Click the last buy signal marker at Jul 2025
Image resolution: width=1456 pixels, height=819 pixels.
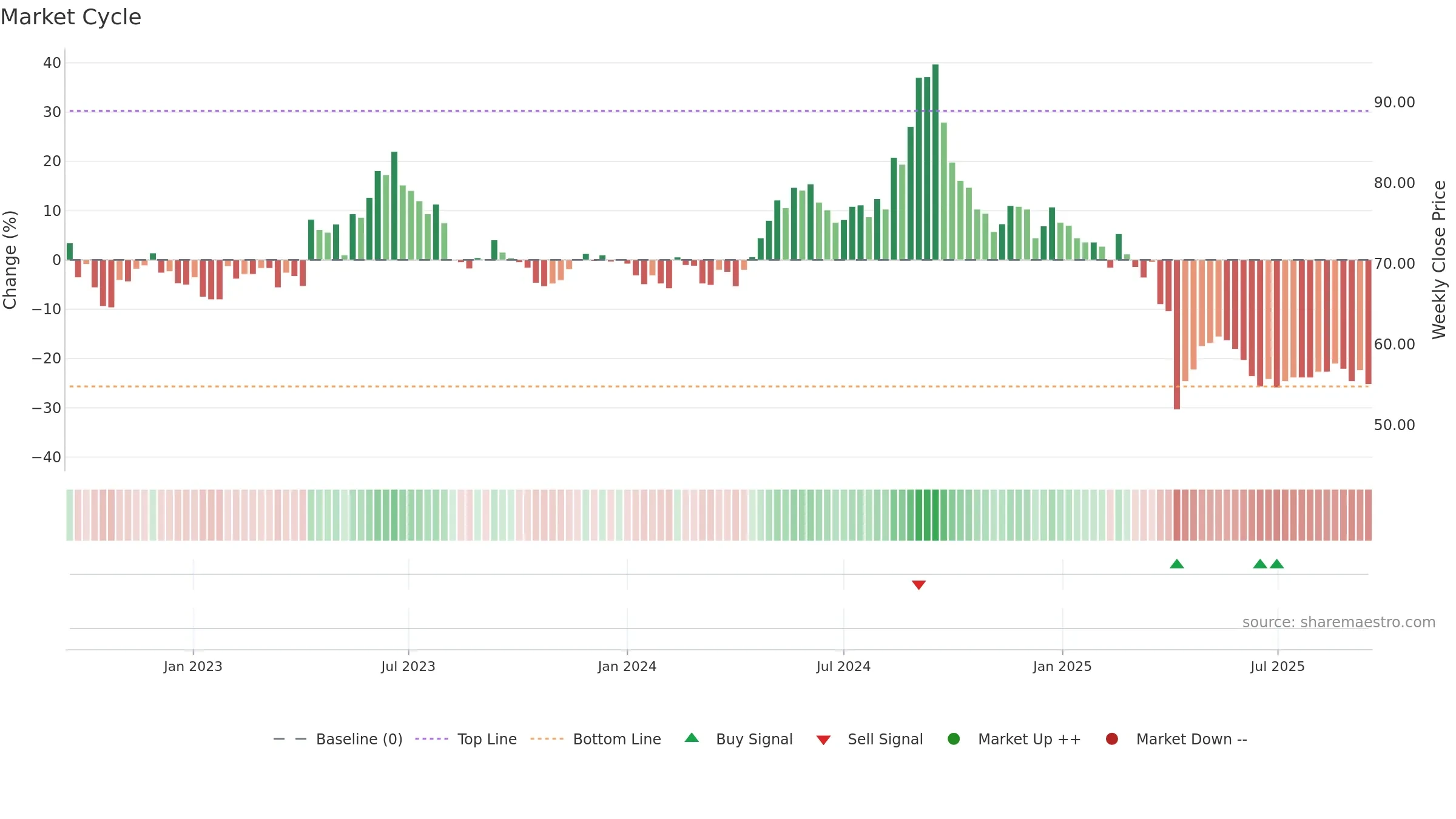coord(1276,564)
